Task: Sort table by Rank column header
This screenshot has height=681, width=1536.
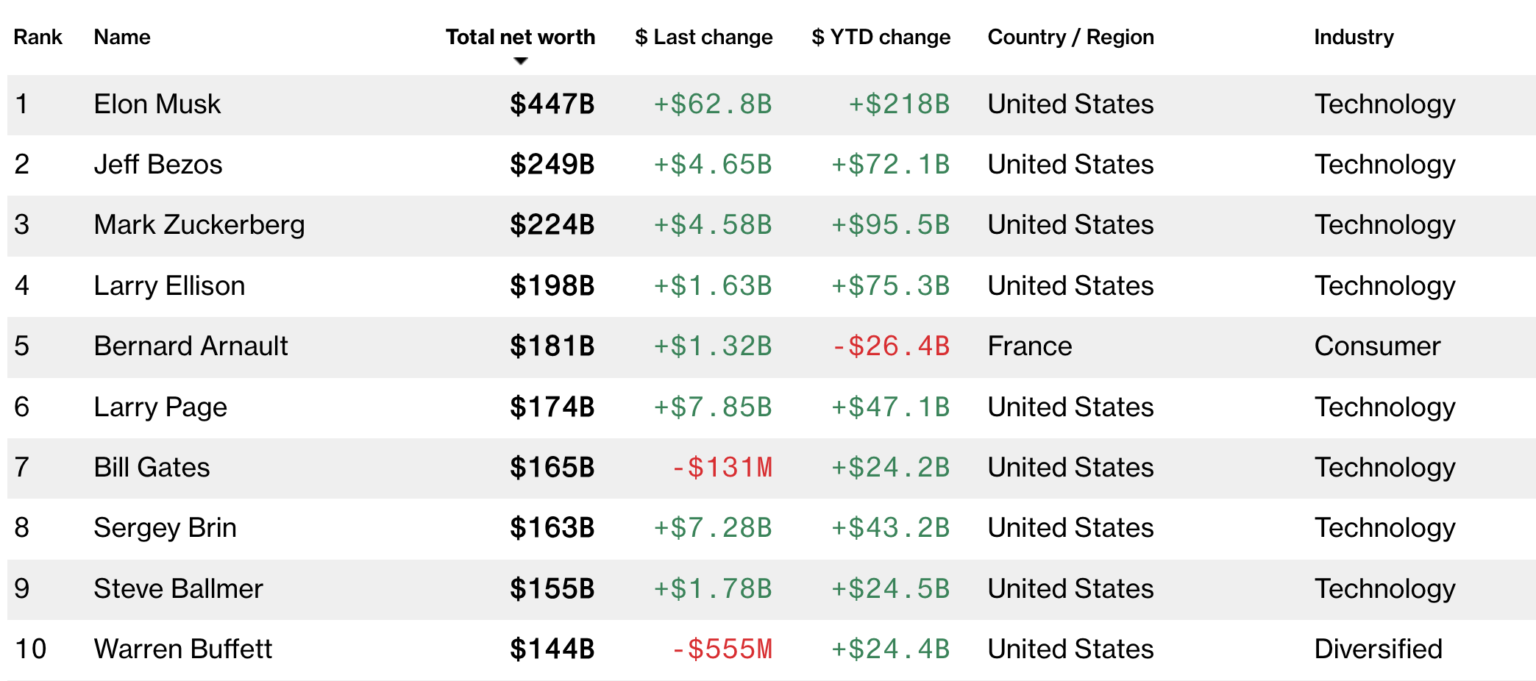Action: coord(38,37)
